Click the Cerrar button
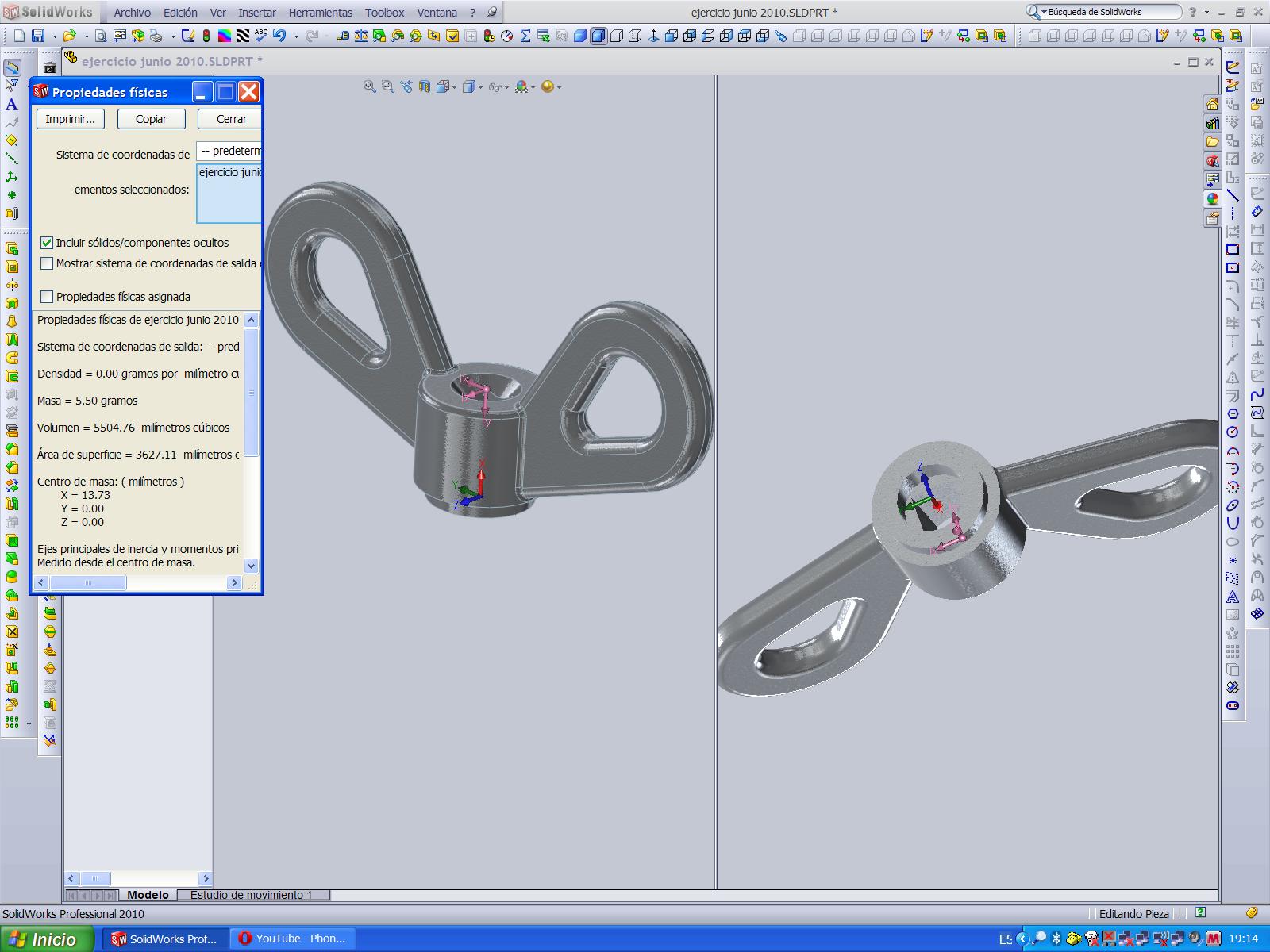This screenshot has width=1270, height=952. click(x=231, y=119)
